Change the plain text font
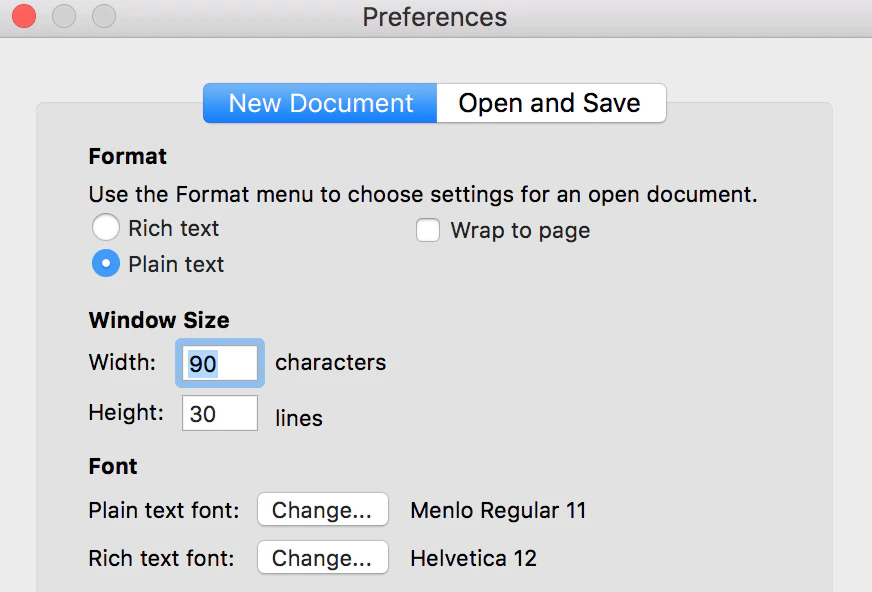This screenshot has width=872, height=592. coord(323,509)
